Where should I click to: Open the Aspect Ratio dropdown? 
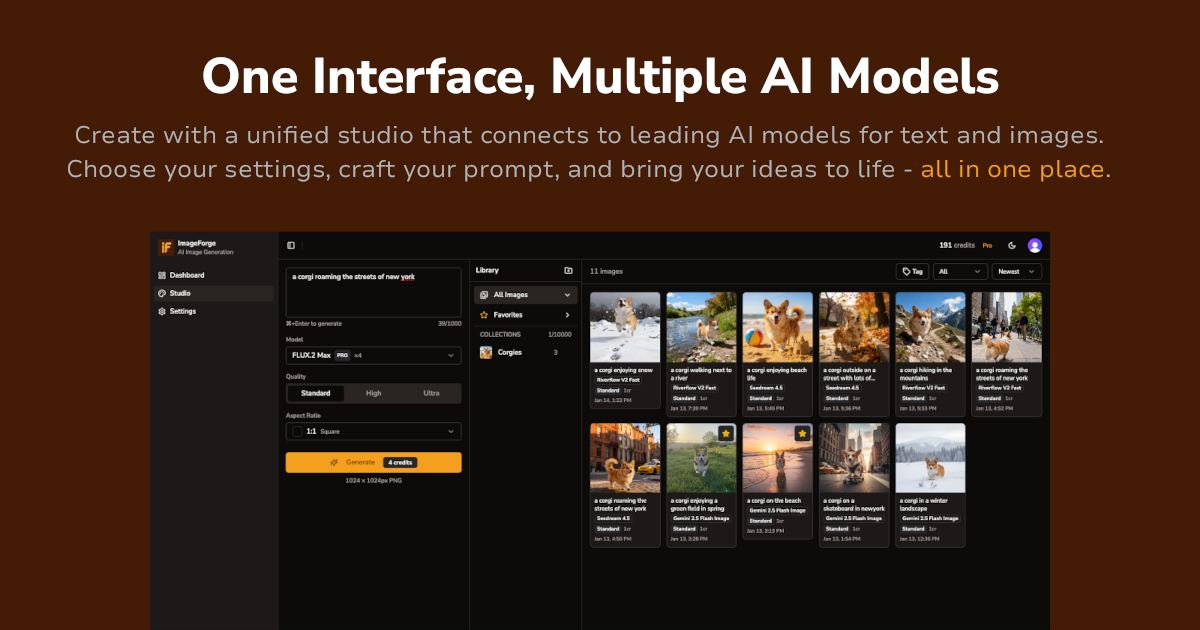pos(373,430)
